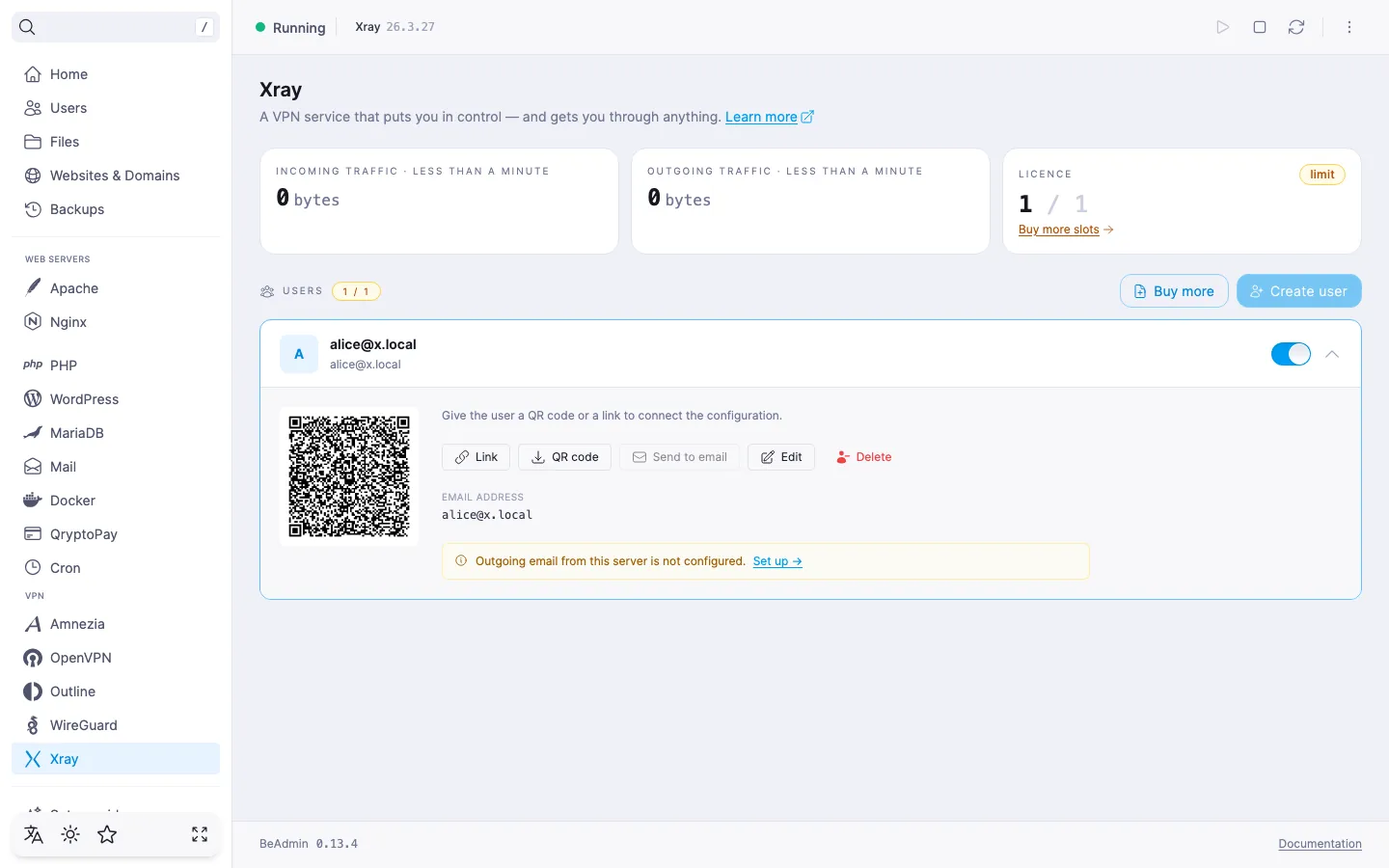Click the BeAdmin 0.13.4 version text
Image resolution: width=1389 pixels, height=868 pixels.
[309, 844]
